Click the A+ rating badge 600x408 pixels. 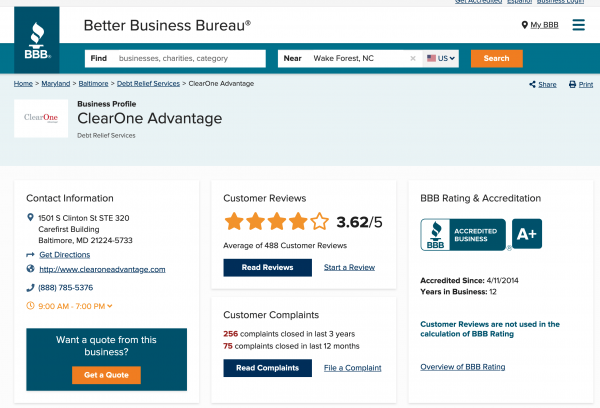pos(527,233)
